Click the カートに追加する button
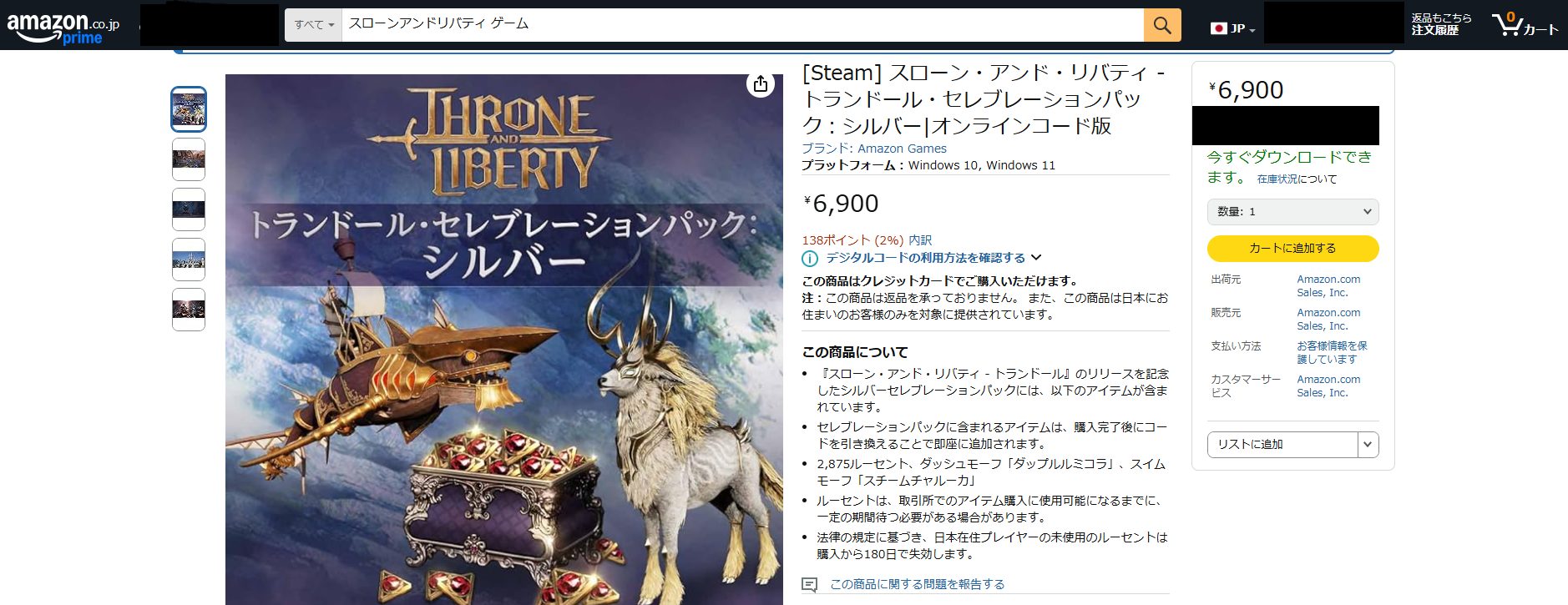The height and width of the screenshot is (605, 1568). (1292, 249)
